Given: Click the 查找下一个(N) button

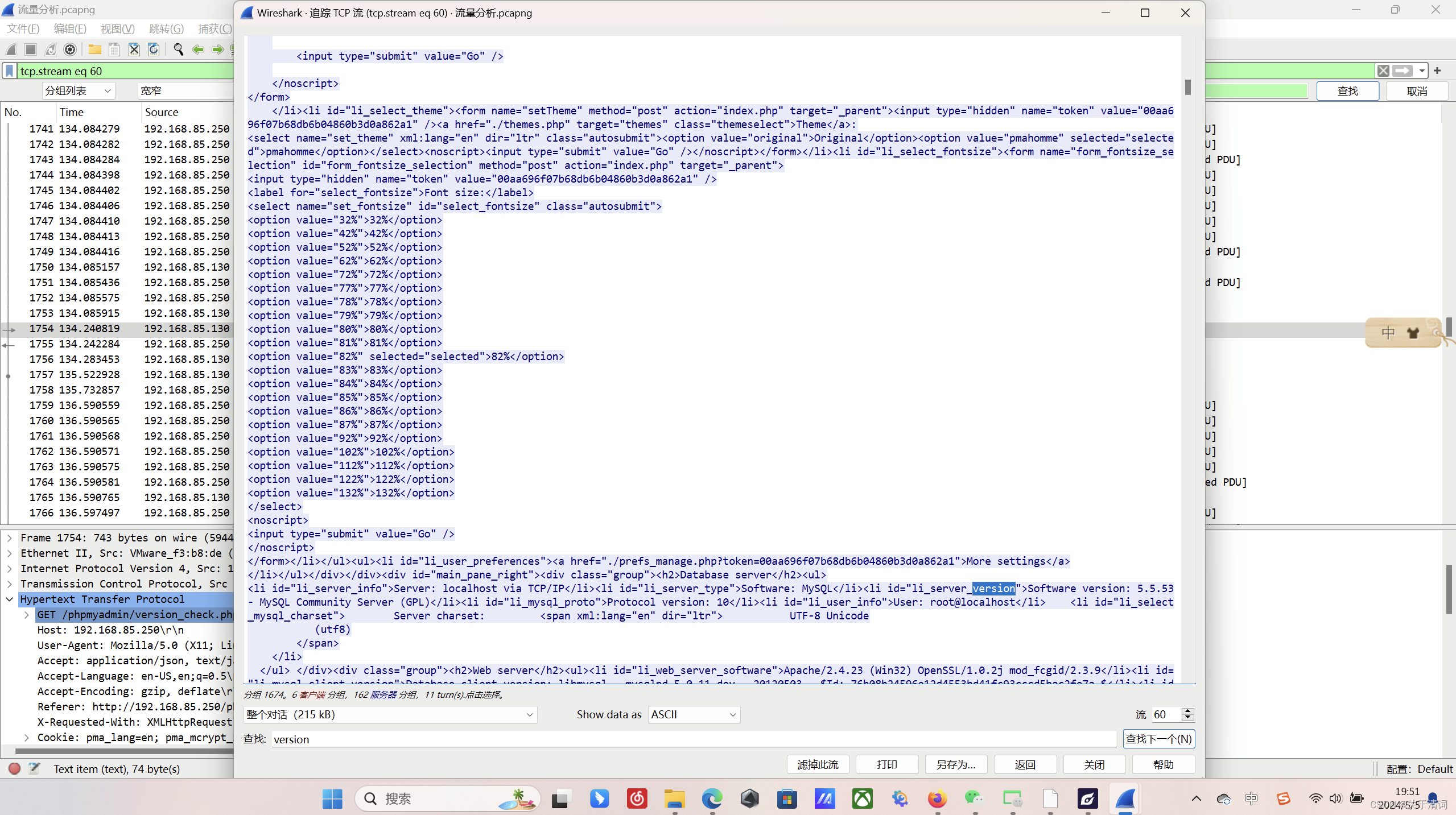Looking at the screenshot, I should [x=1158, y=739].
